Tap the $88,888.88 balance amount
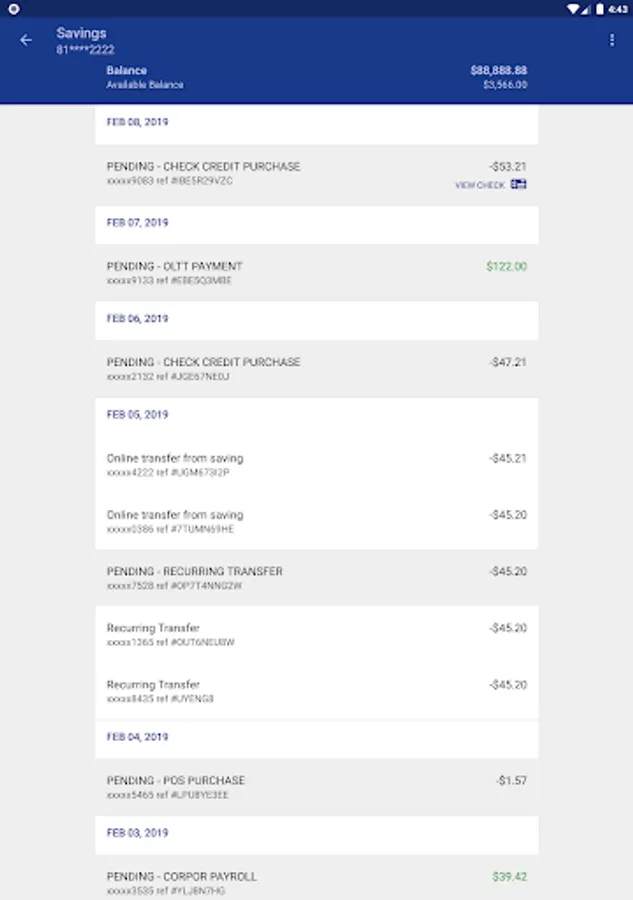This screenshot has width=633, height=900. 498,70
